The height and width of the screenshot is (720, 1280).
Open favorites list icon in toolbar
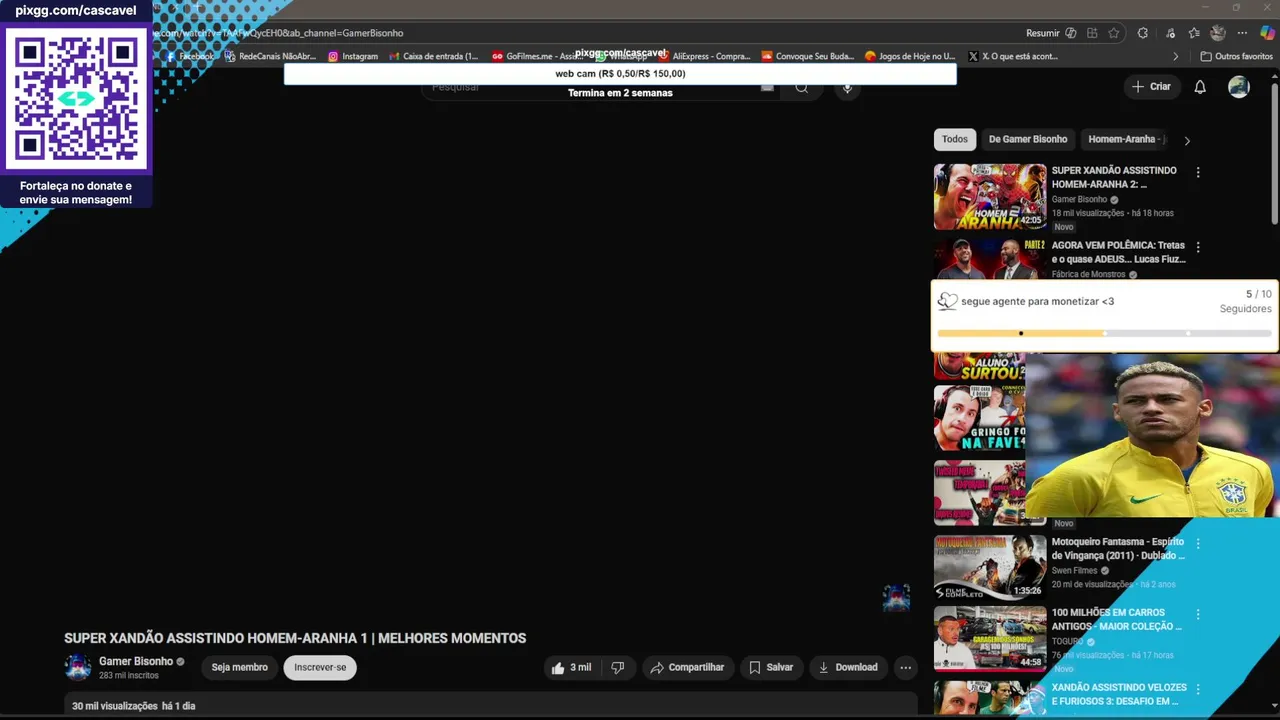(x=1193, y=33)
